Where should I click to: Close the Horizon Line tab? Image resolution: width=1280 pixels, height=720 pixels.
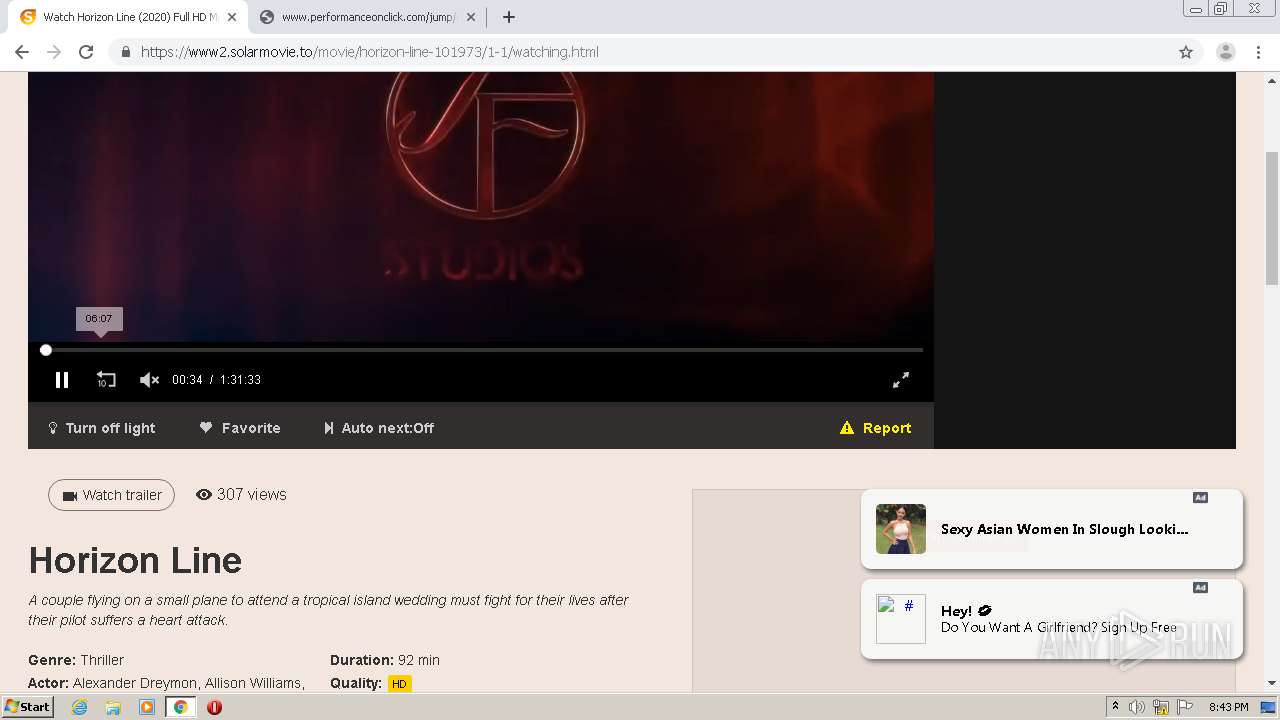232,17
